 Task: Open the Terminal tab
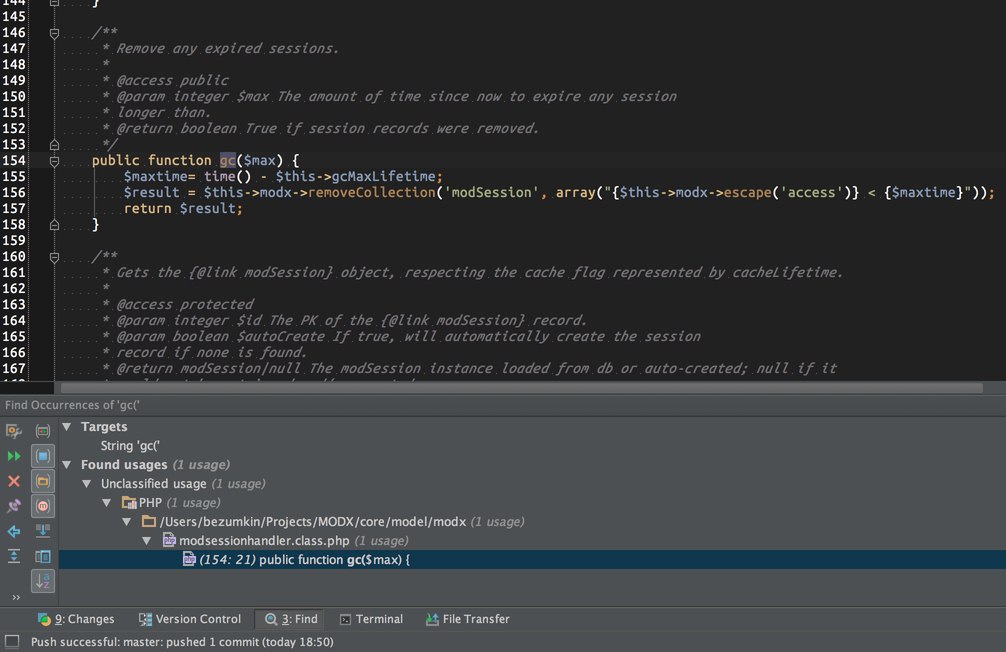tap(371, 619)
